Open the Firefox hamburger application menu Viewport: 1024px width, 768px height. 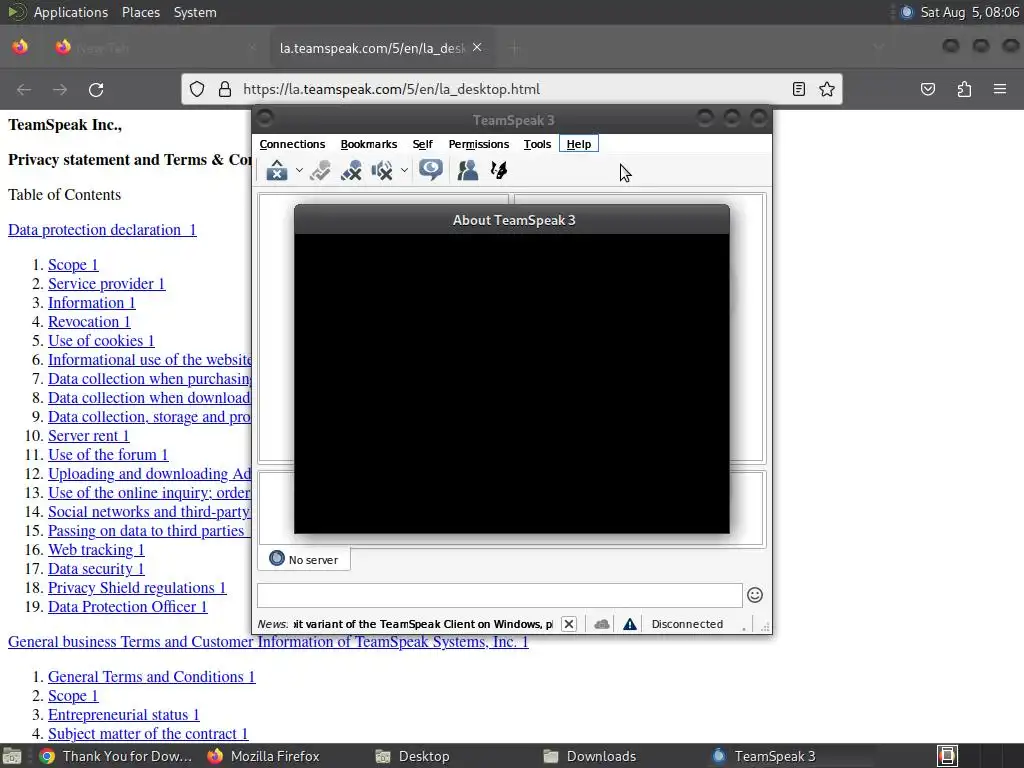[x=1000, y=89]
